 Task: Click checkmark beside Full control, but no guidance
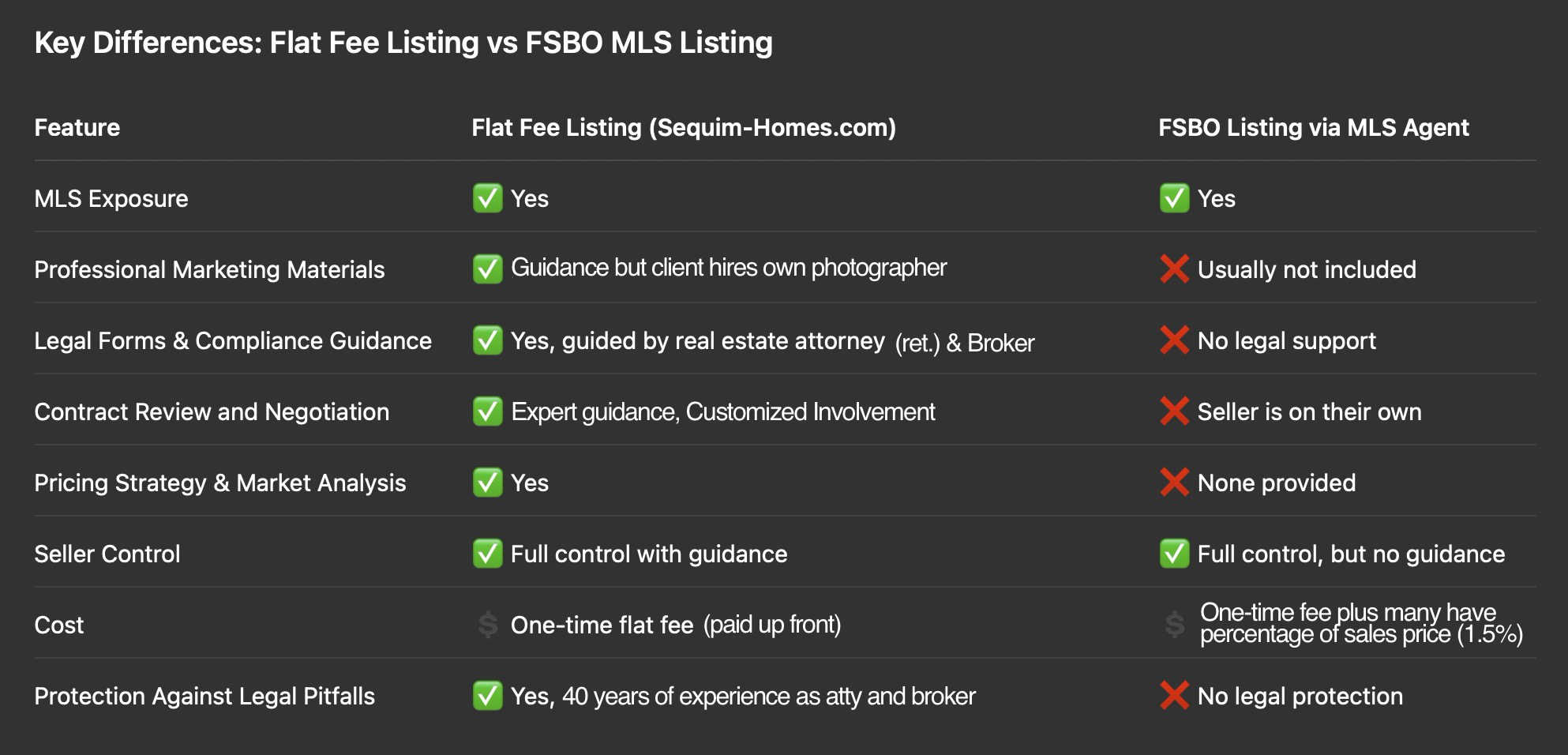click(1174, 554)
